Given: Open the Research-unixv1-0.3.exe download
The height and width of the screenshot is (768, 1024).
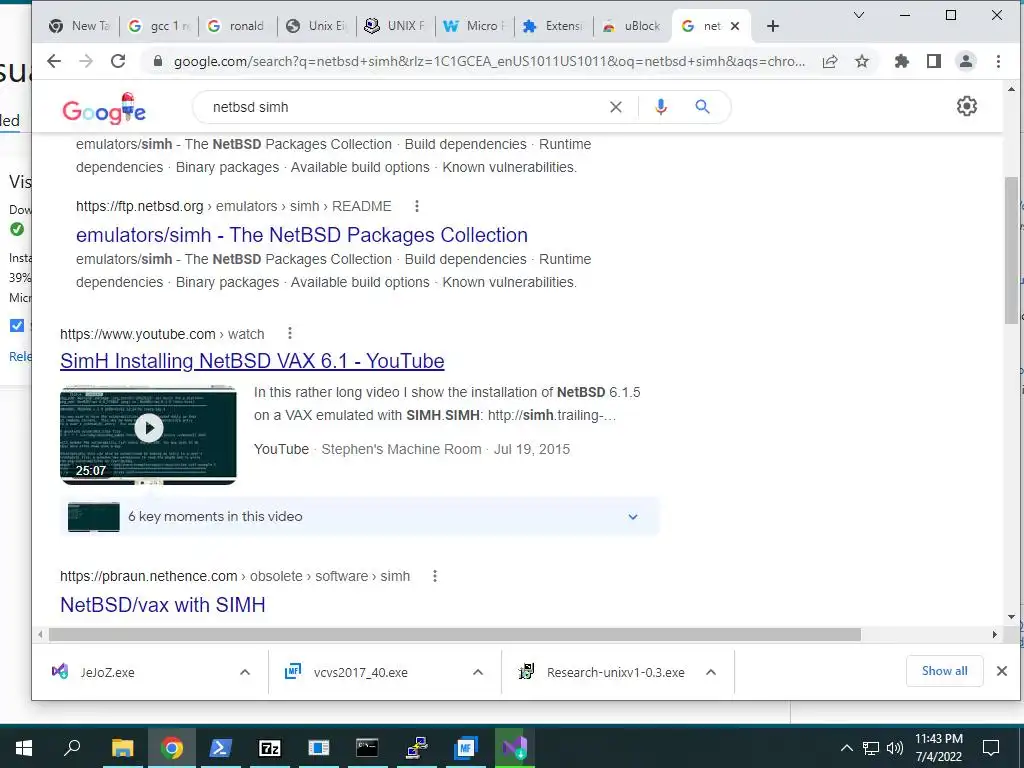Looking at the screenshot, I should [615, 672].
